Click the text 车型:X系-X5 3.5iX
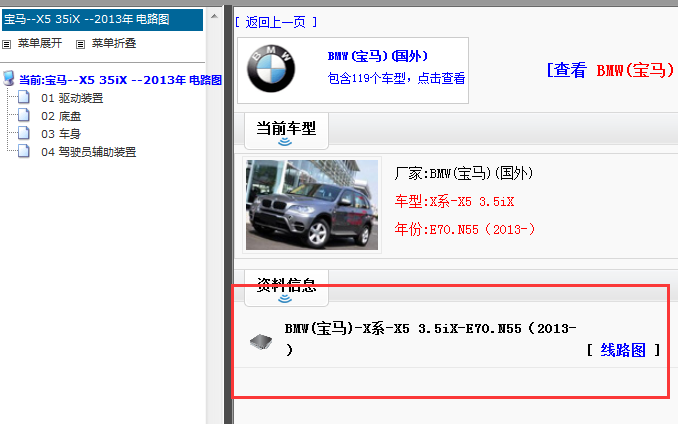Image resolution: width=678 pixels, height=424 pixels. [454, 202]
